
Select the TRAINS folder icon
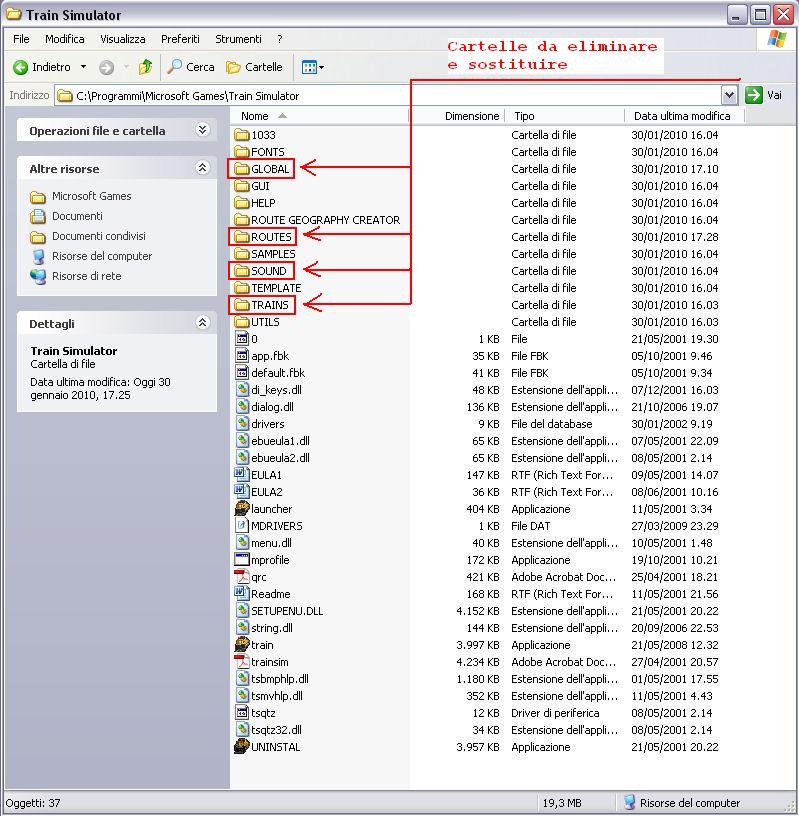point(242,305)
